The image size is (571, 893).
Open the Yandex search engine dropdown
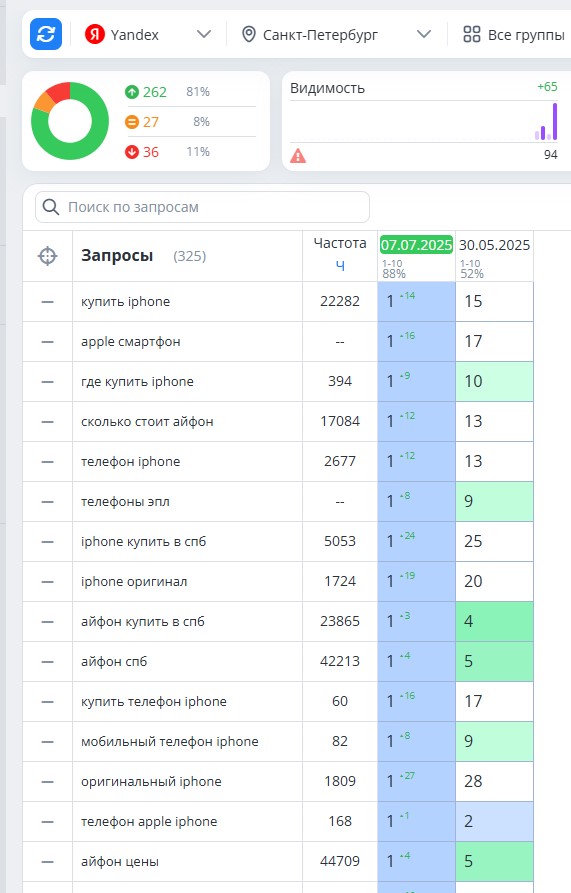pos(147,34)
